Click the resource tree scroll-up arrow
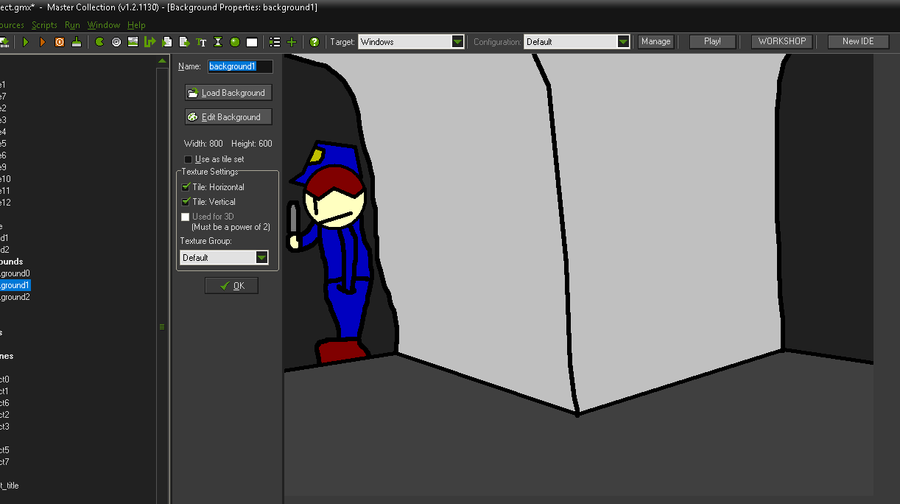Image resolution: width=900 pixels, height=504 pixels. tap(162, 61)
